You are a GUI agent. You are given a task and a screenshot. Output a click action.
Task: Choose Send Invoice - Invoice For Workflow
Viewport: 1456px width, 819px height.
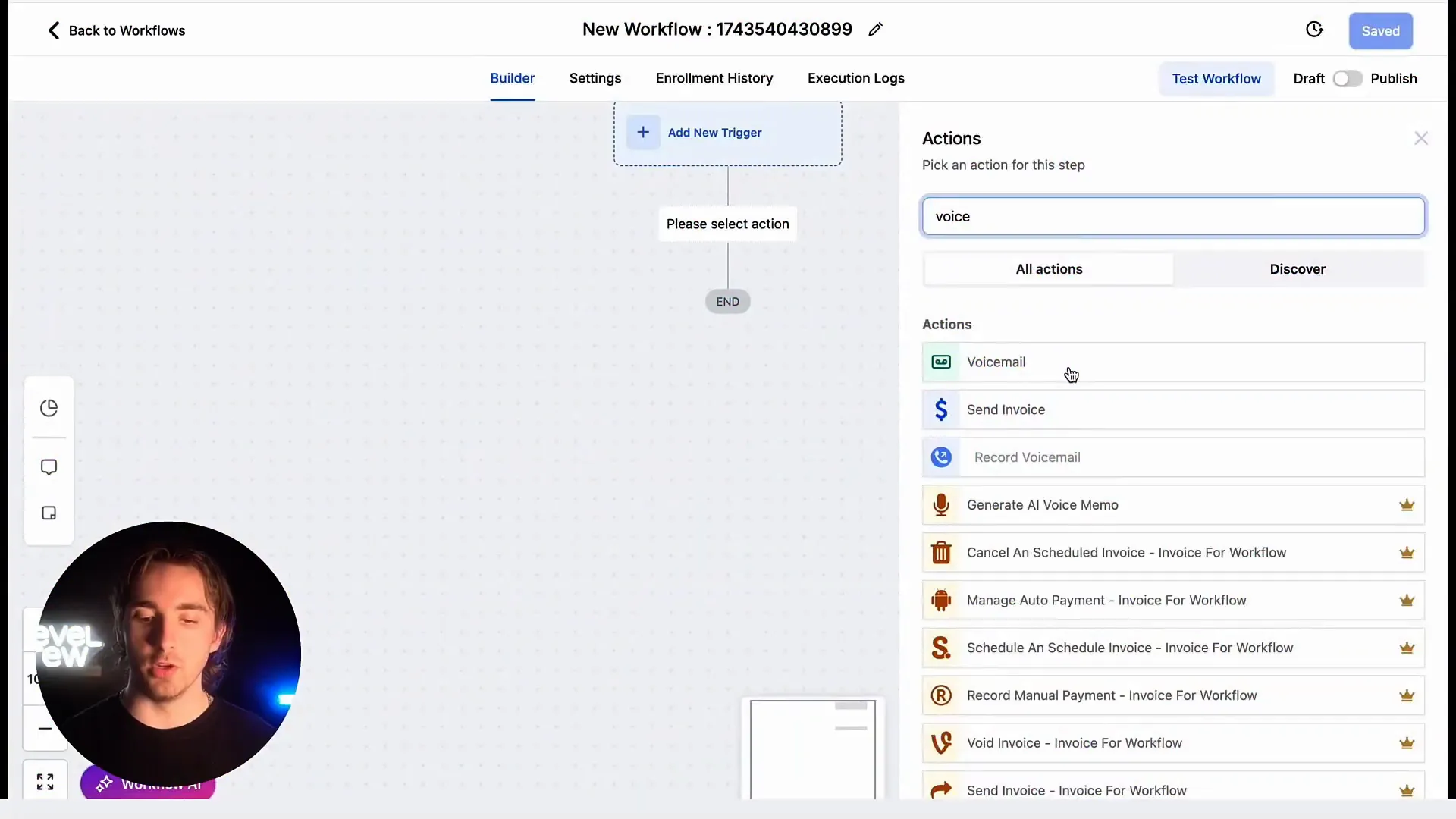pyautogui.click(x=1173, y=786)
